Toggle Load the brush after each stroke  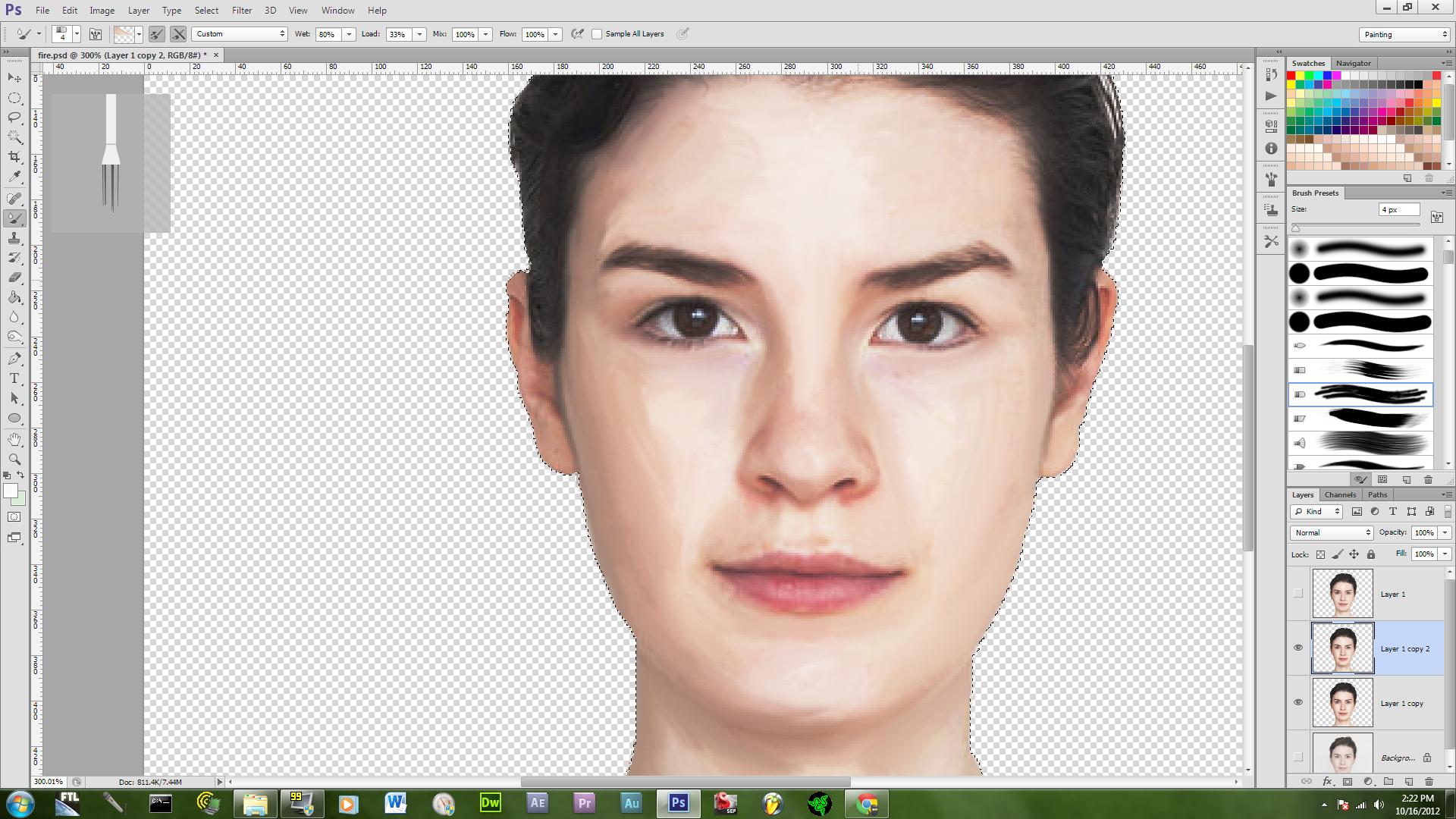click(x=157, y=34)
